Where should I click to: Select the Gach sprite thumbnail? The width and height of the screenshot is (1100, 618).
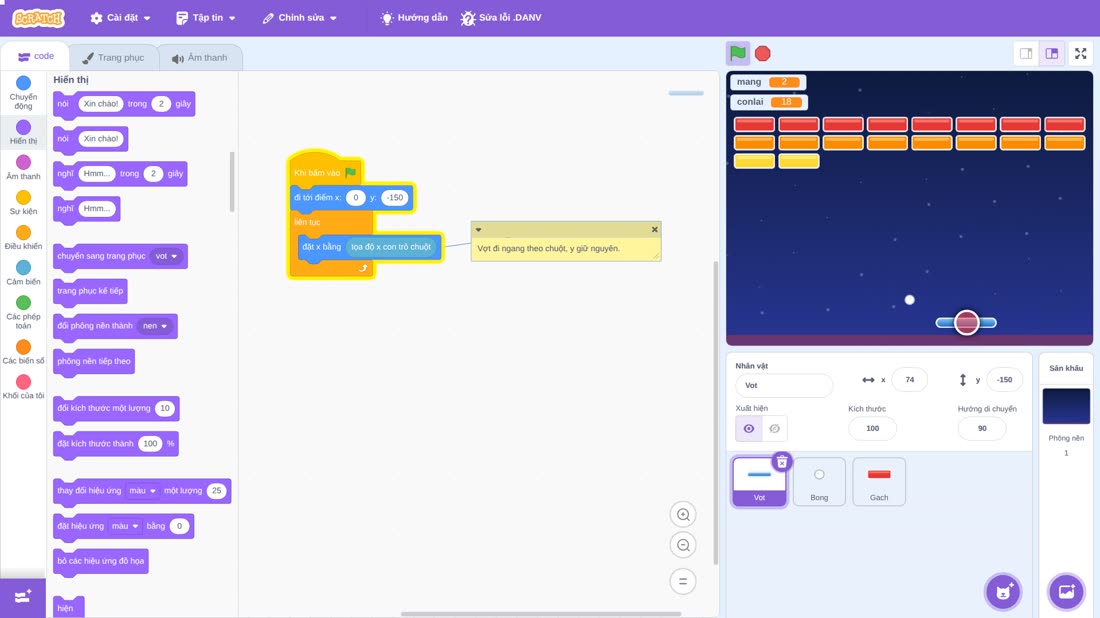click(879, 481)
